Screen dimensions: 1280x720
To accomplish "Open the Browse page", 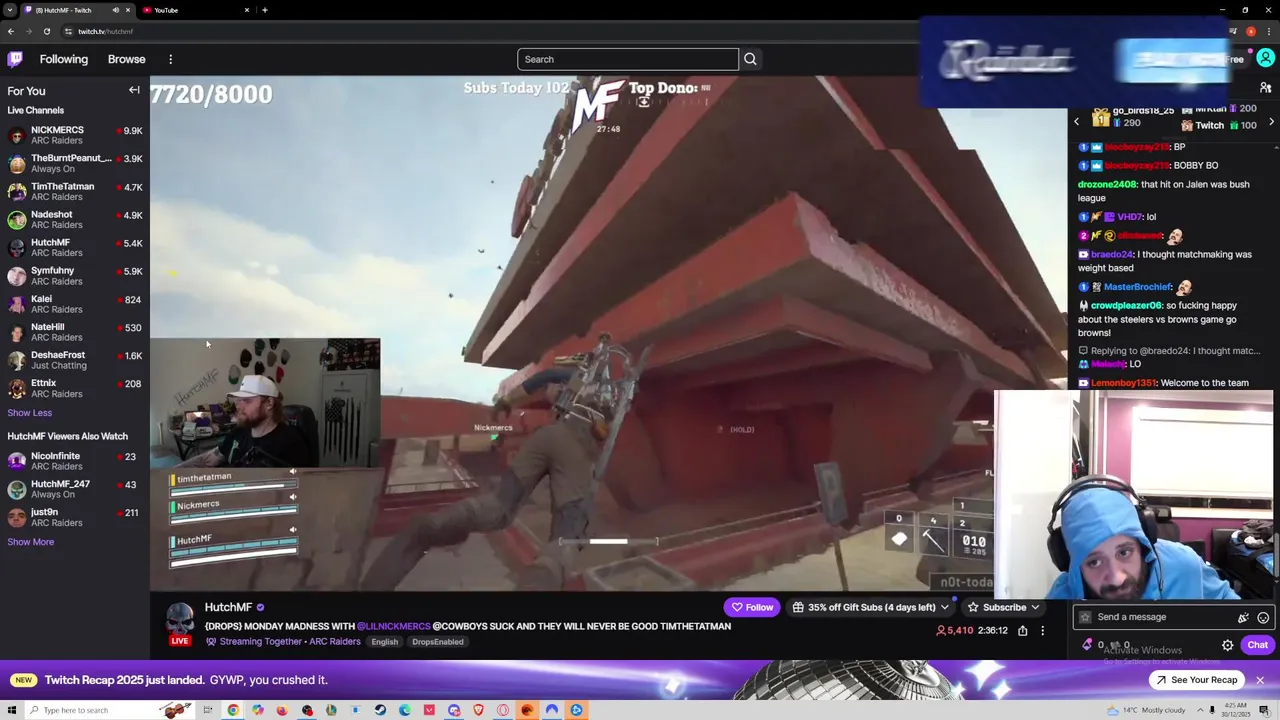I will click(127, 59).
